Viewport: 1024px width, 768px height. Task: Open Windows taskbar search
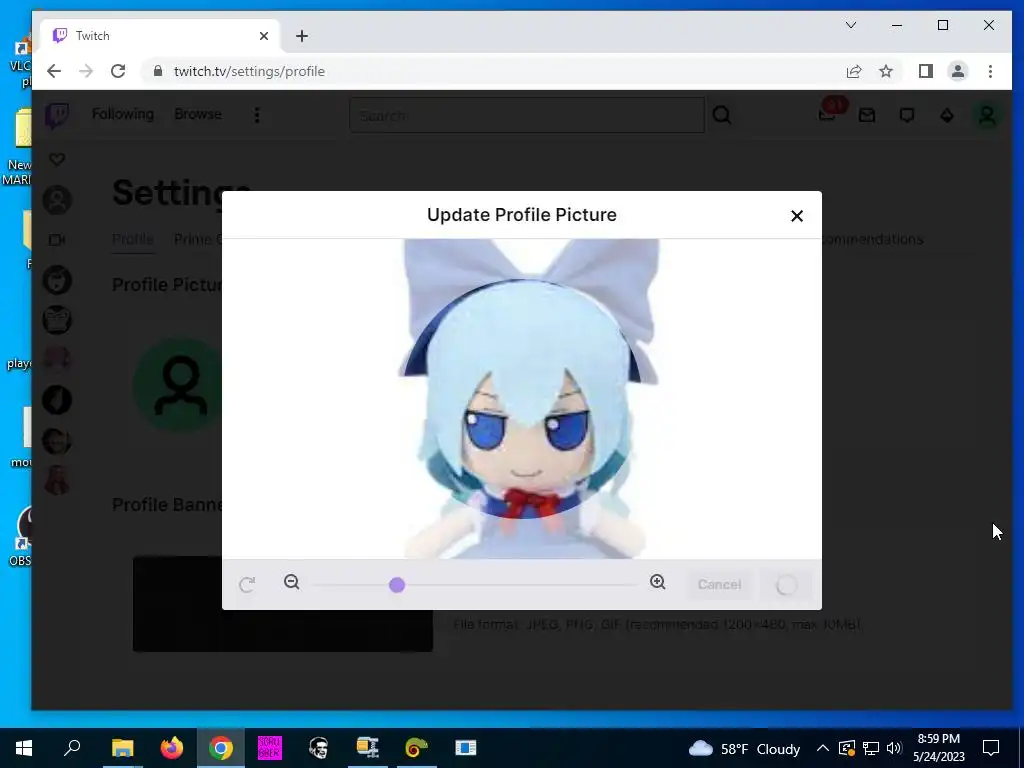[x=72, y=748]
